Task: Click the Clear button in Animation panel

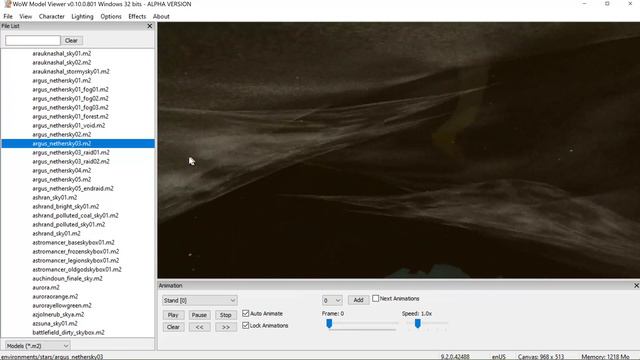Action: (173, 327)
